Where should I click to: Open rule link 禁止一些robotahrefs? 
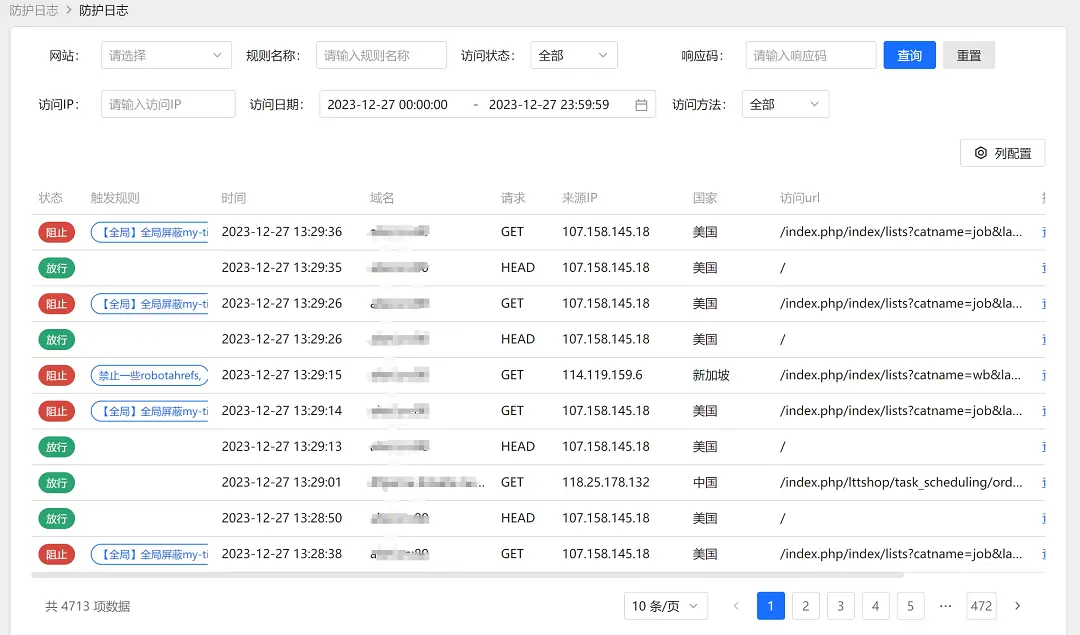click(149, 375)
